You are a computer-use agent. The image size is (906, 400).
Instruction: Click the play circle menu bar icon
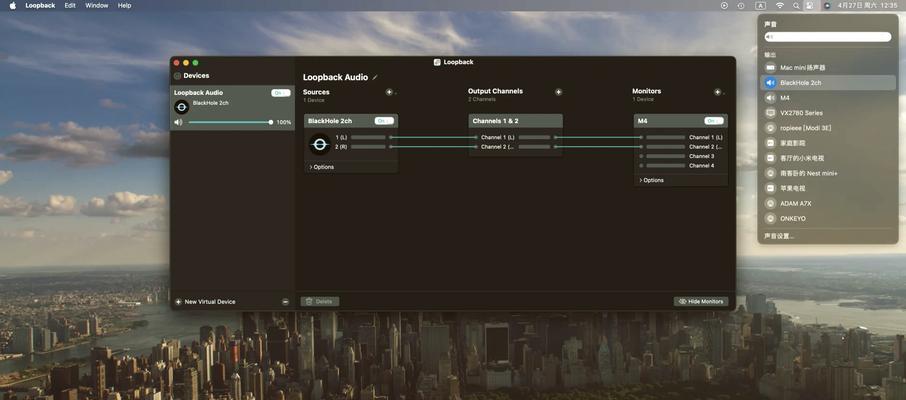tap(724, 5)
